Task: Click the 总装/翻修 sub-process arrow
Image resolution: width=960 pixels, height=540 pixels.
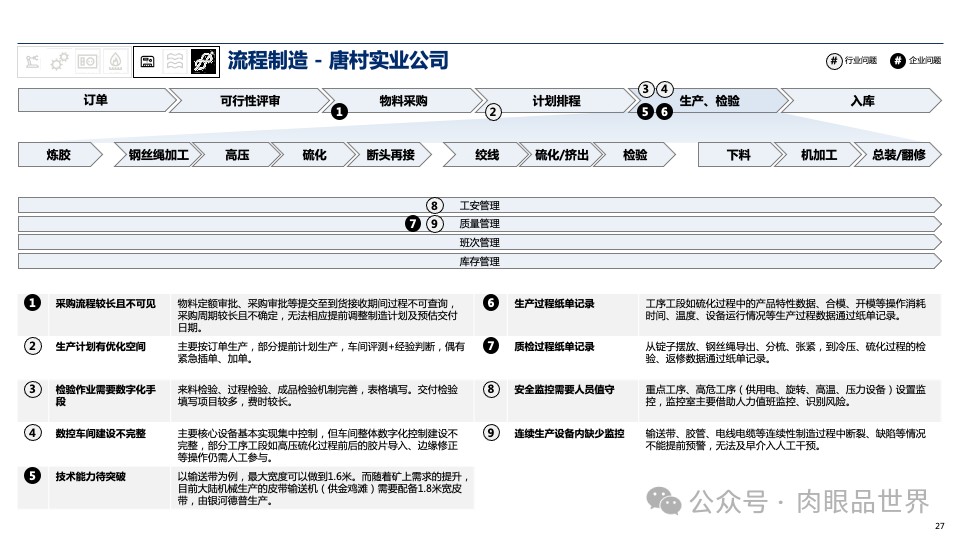Action: 898,155
